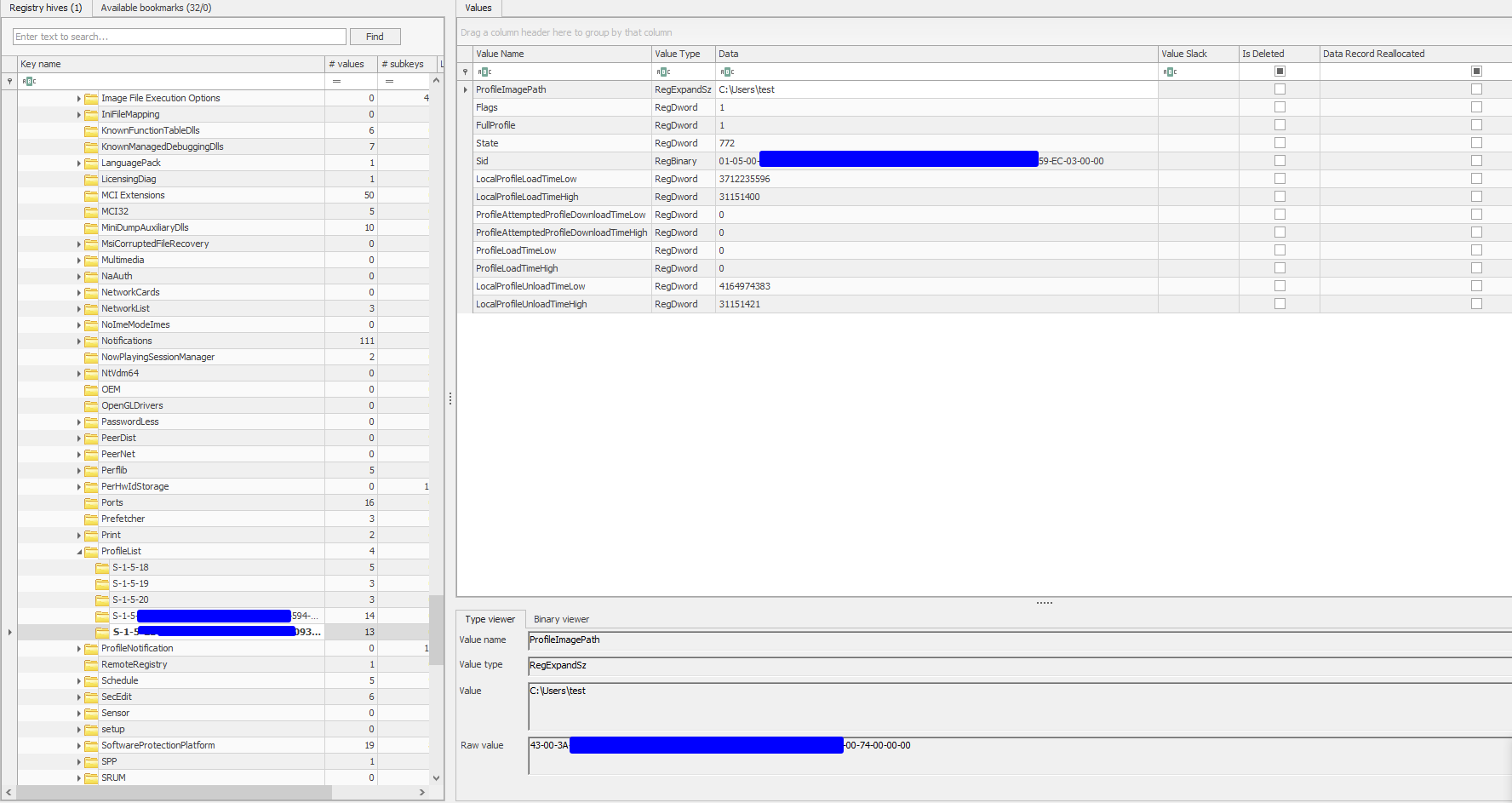
Task: Click the text filter icon under Value Name
Action: 484,72
